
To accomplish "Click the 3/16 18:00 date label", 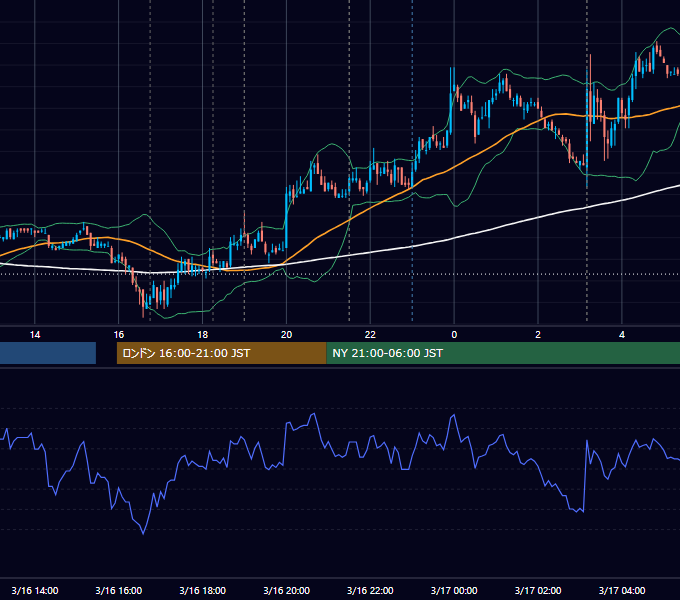I will coord(203,590).
